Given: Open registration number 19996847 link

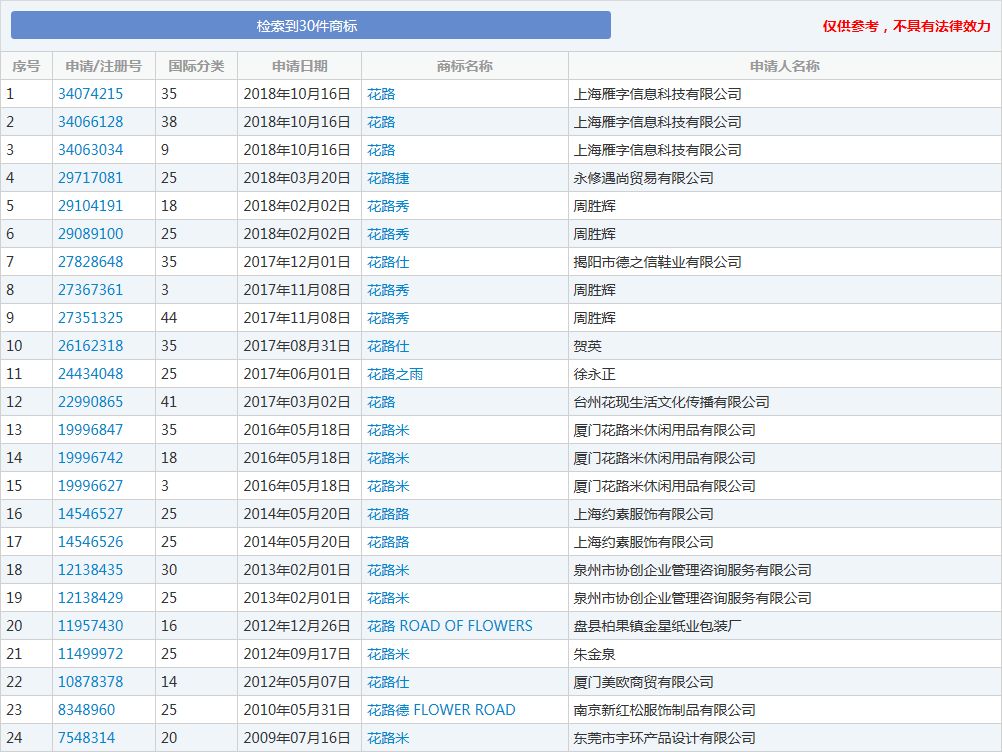Looking at the screenshot, I should point(90,430).
